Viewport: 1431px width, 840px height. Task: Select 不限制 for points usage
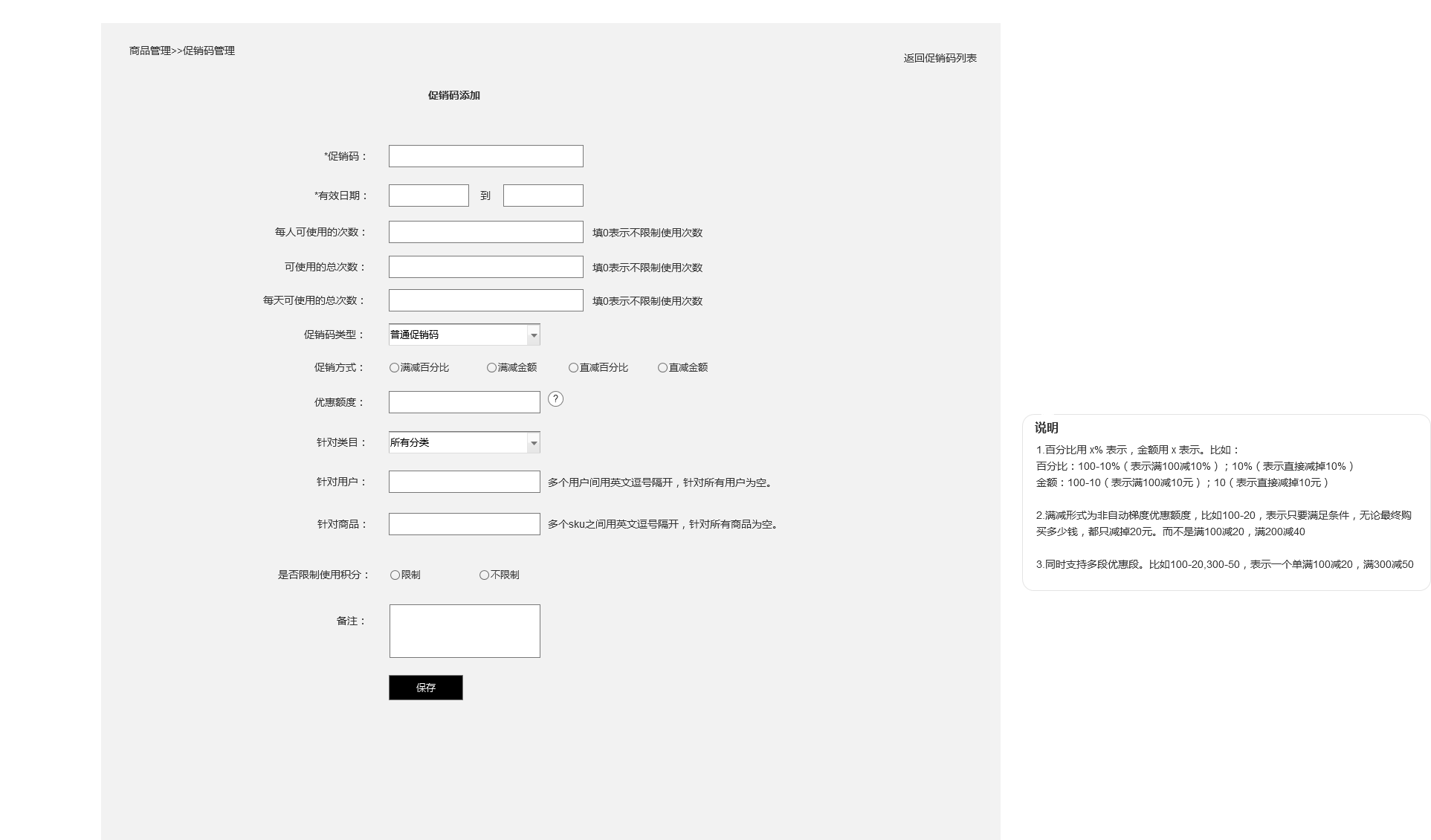[x=484, y=575]
